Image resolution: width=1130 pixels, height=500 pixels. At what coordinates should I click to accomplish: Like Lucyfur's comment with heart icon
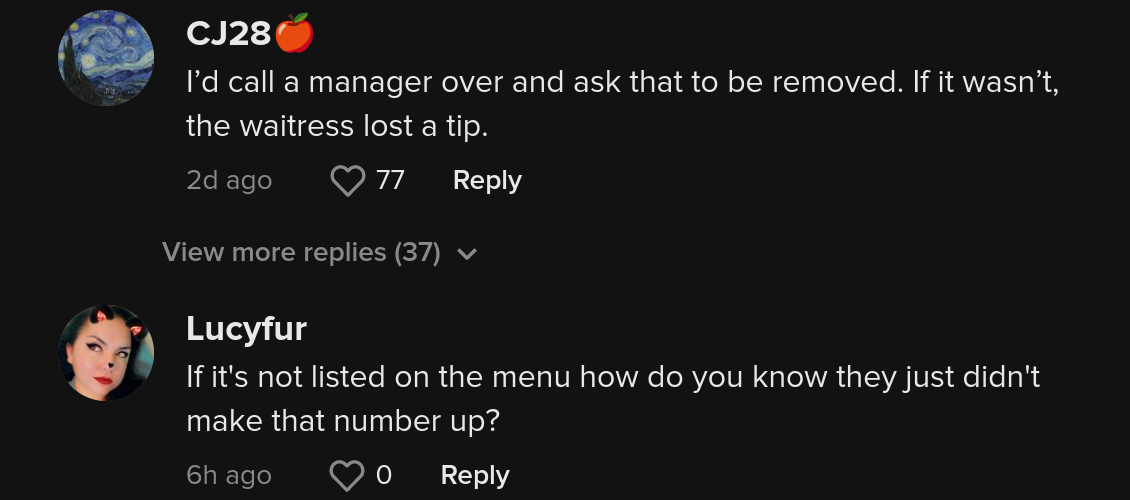coord(347,476)
